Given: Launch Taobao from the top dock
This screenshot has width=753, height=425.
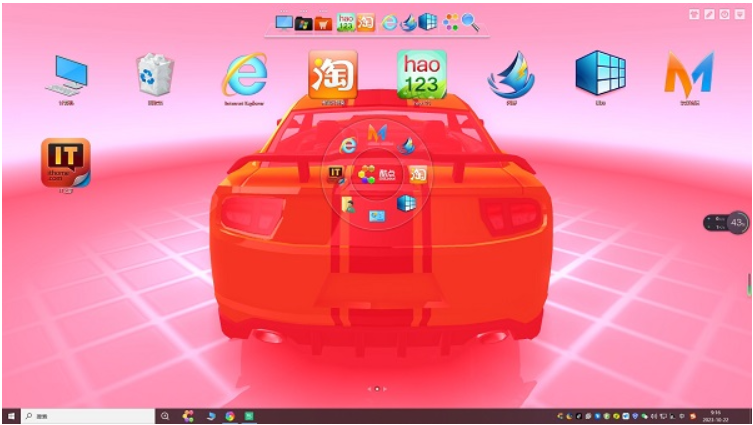Looking at the screenshot, I should (x=365, y=22).
